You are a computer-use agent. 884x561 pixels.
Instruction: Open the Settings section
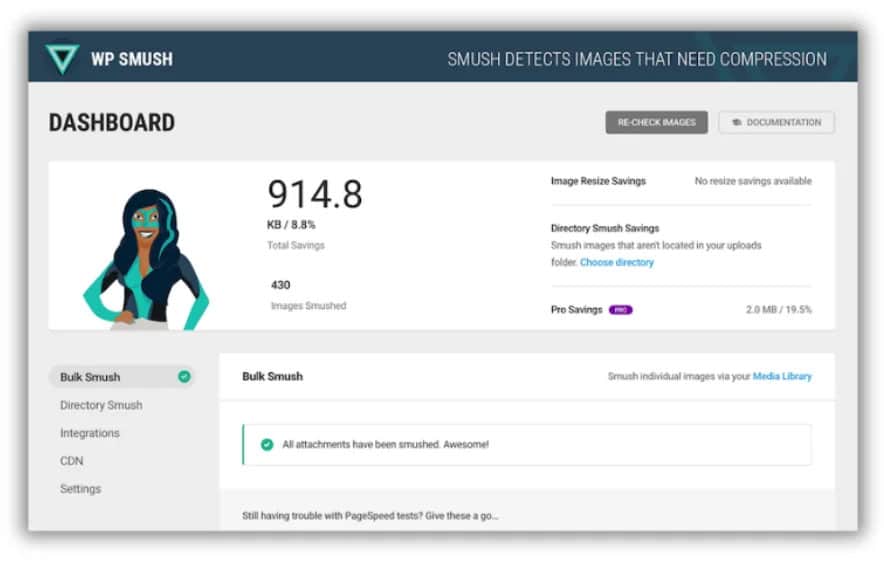pyautogui.click(x=81, y=489)
